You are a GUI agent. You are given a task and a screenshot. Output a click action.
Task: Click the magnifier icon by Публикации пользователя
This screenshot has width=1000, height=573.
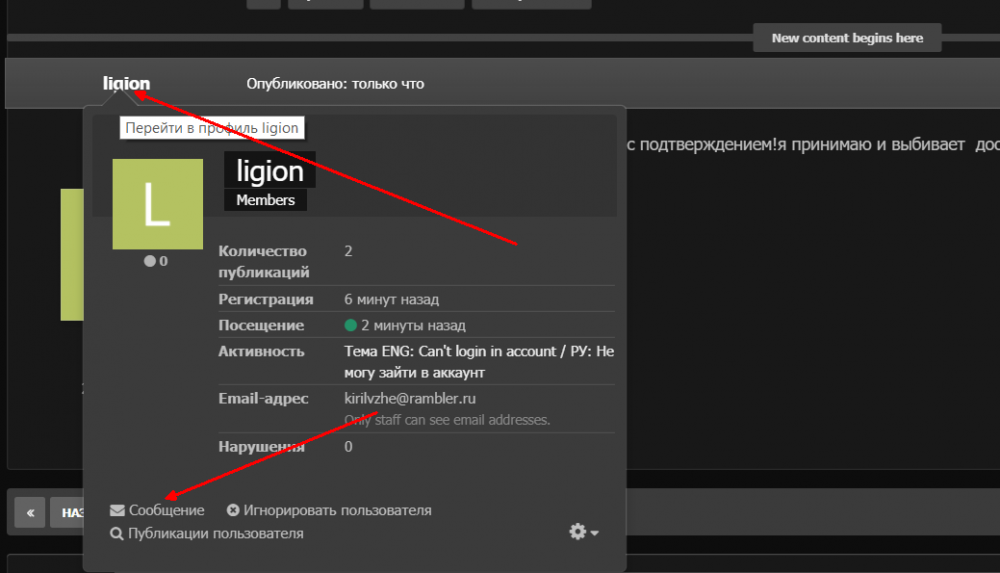click(x=117, y=534)
